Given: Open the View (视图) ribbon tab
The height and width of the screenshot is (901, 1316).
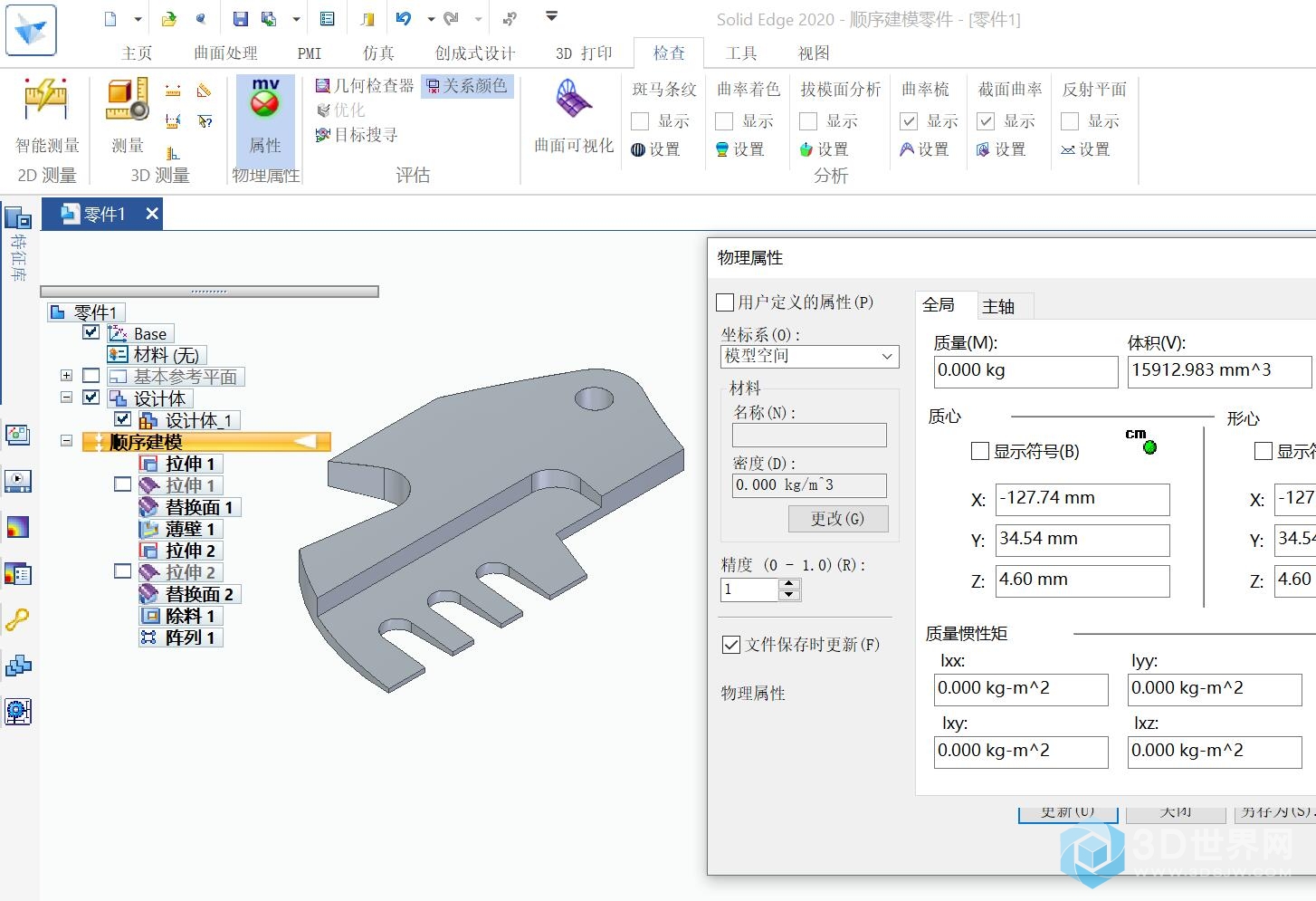Looking at the screenshot, I should pos(814,53).
